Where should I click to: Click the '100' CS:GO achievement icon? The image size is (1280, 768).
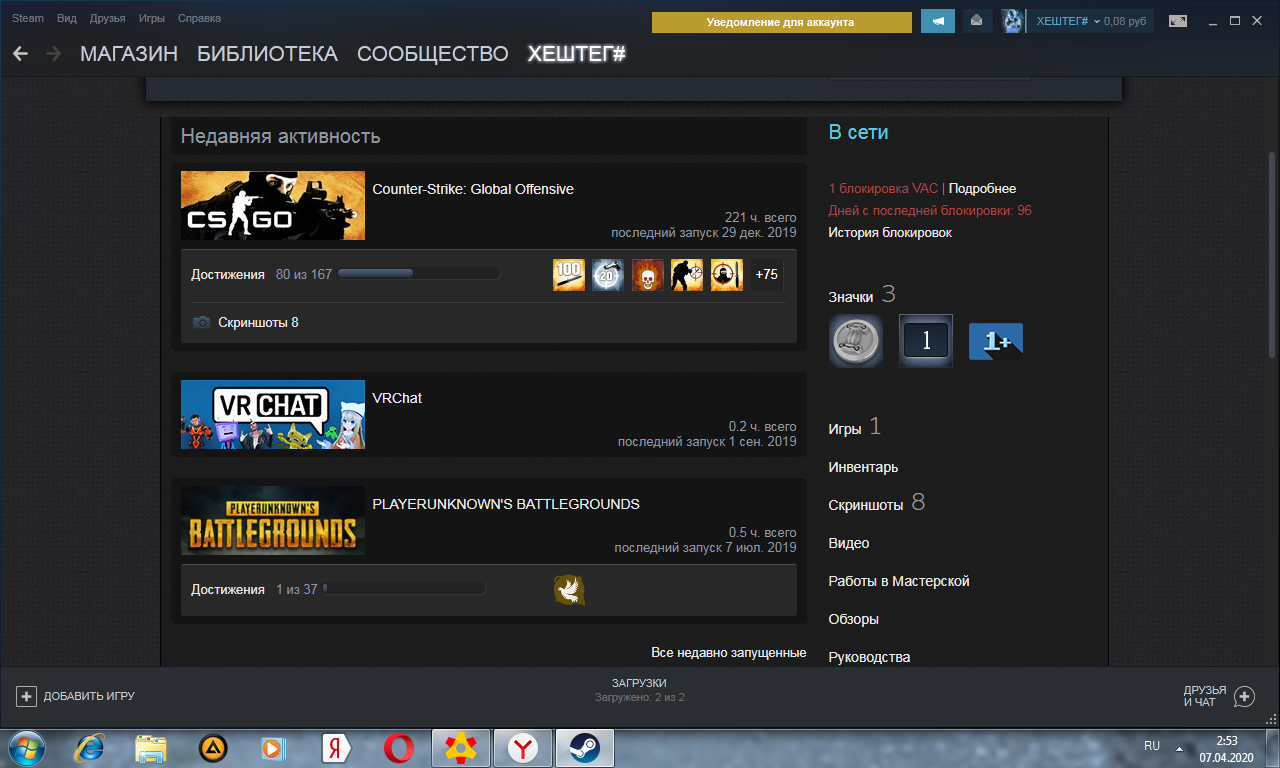[x=569, y=275]
